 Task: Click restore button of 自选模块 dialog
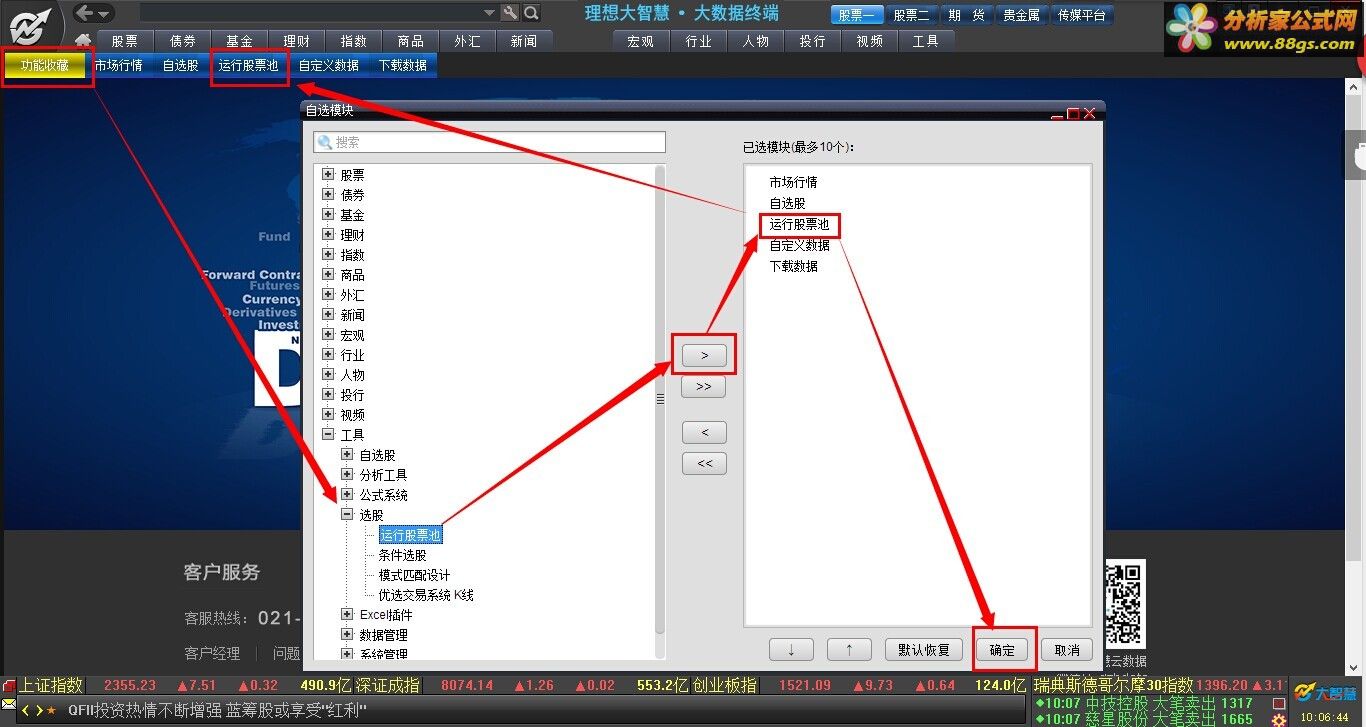[1073, 114]
